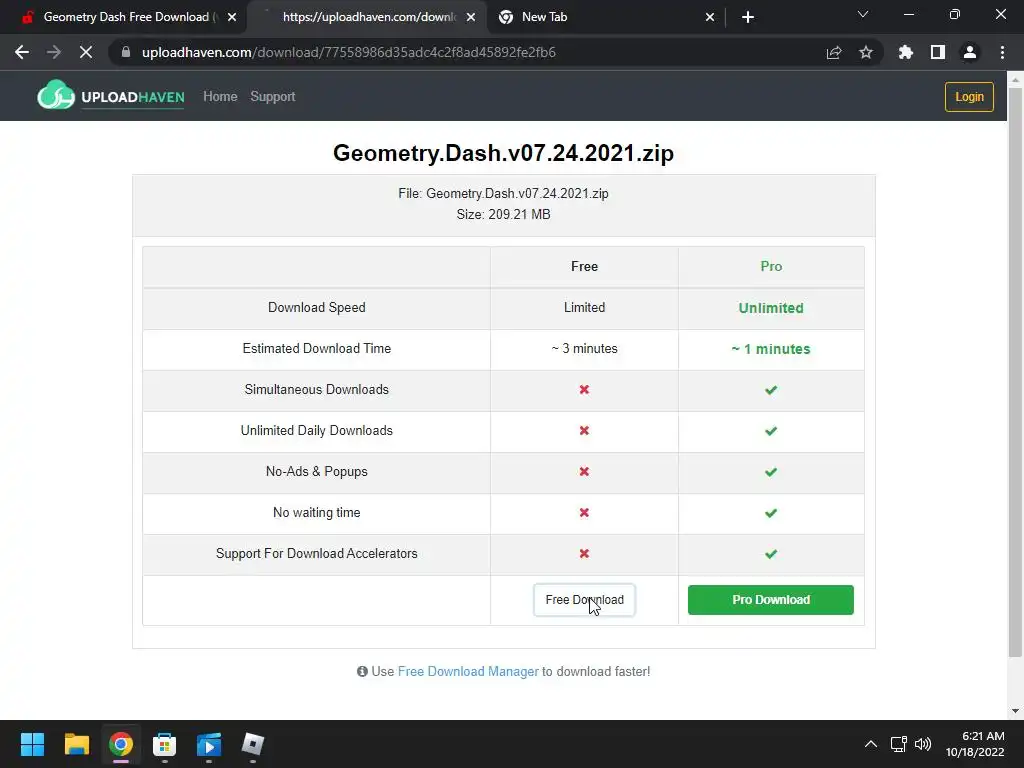The height and width of the screenshot is (768, 1024).
Task: Click the scrollbar down arrow
Action: click(x=1016, y=711)
